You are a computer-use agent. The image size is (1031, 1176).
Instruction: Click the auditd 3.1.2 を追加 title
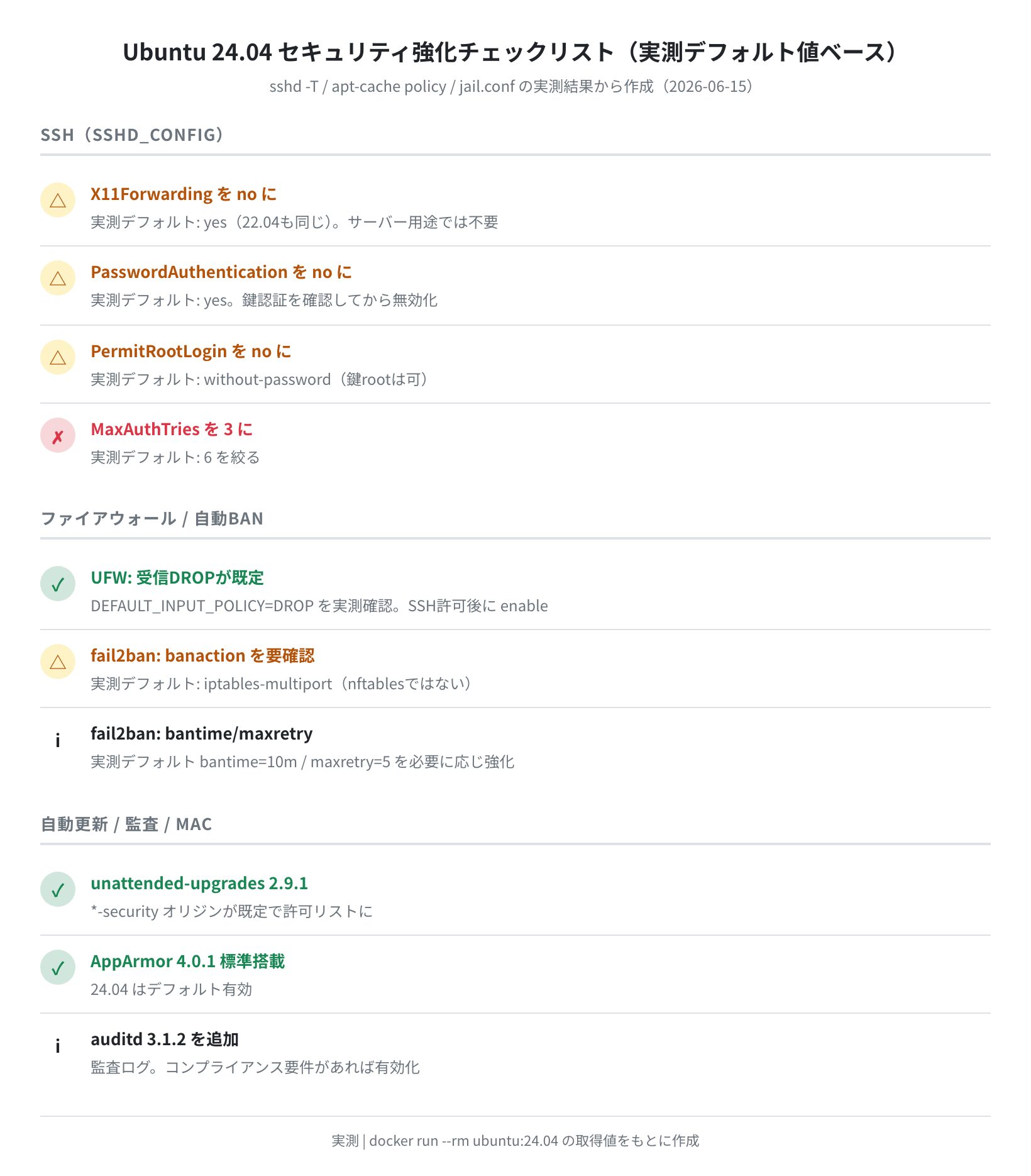coord(165,1039)
